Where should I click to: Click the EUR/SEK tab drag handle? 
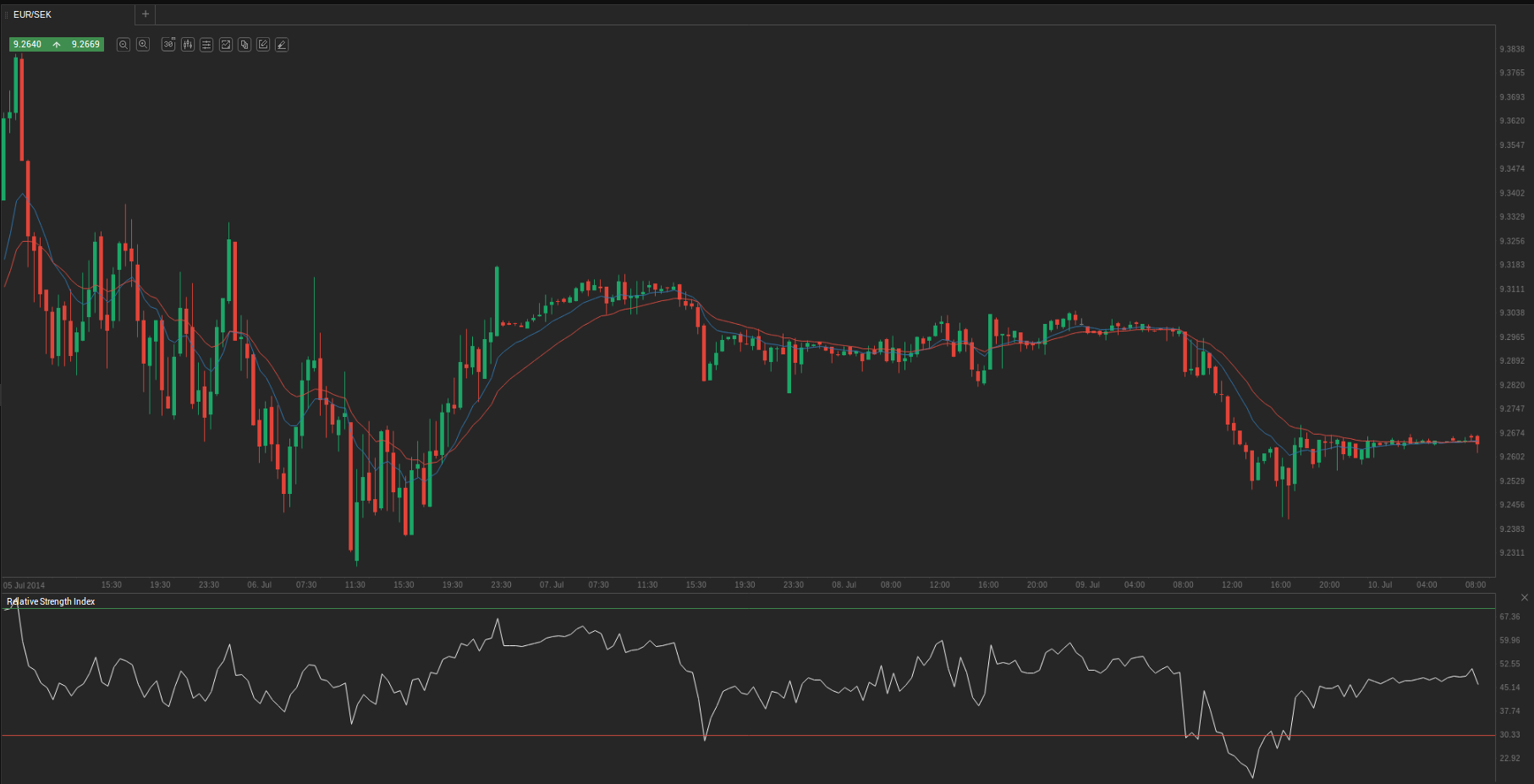(7, 14)
